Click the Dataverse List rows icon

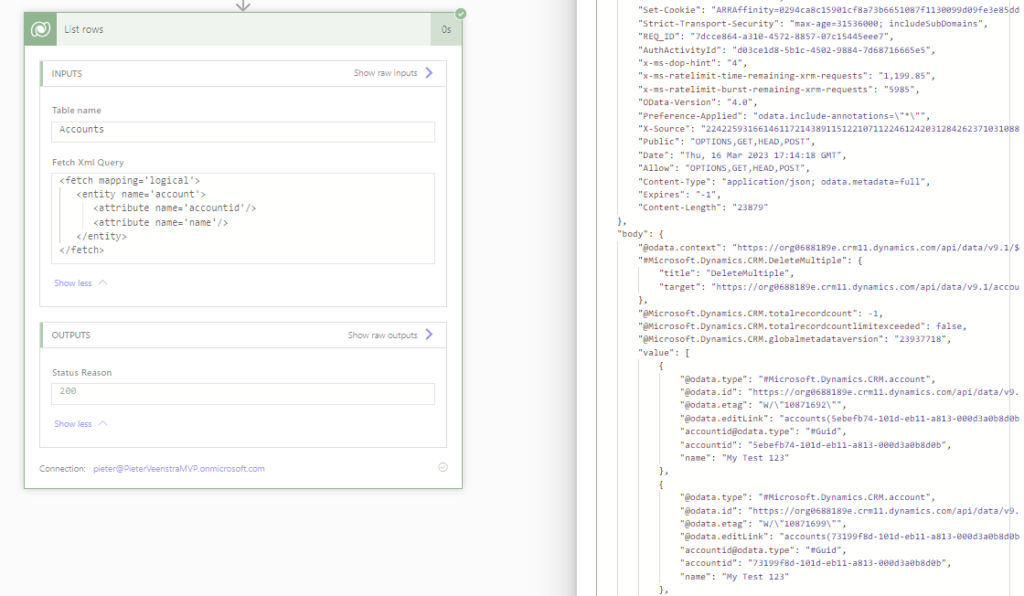click(40, 29)
